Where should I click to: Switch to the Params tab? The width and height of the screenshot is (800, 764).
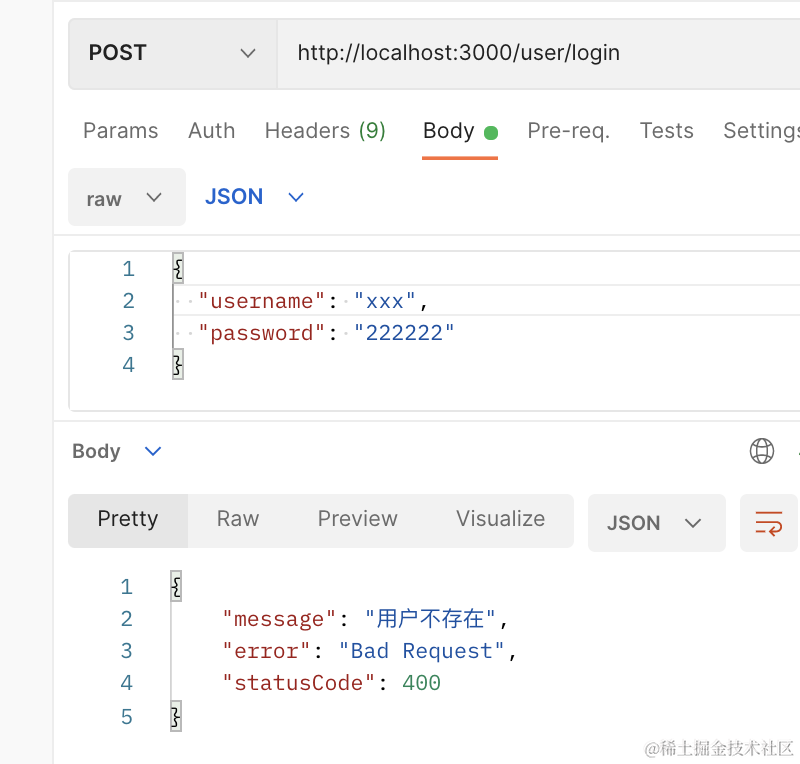pos(120,131)
